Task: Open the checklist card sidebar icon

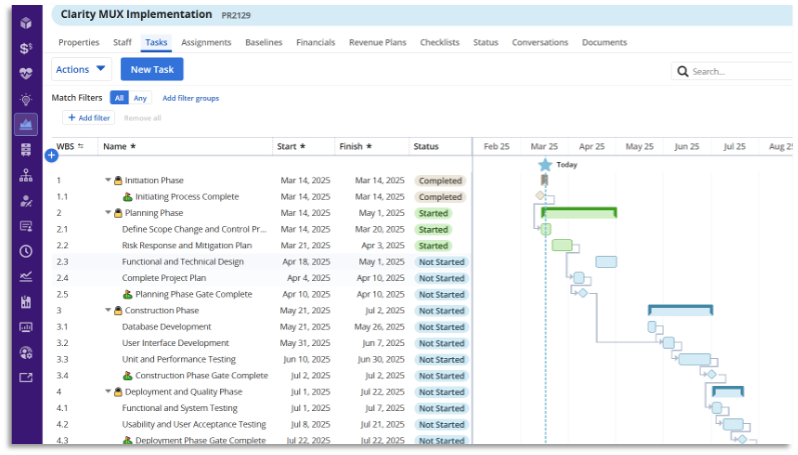Action: [26, 226]
